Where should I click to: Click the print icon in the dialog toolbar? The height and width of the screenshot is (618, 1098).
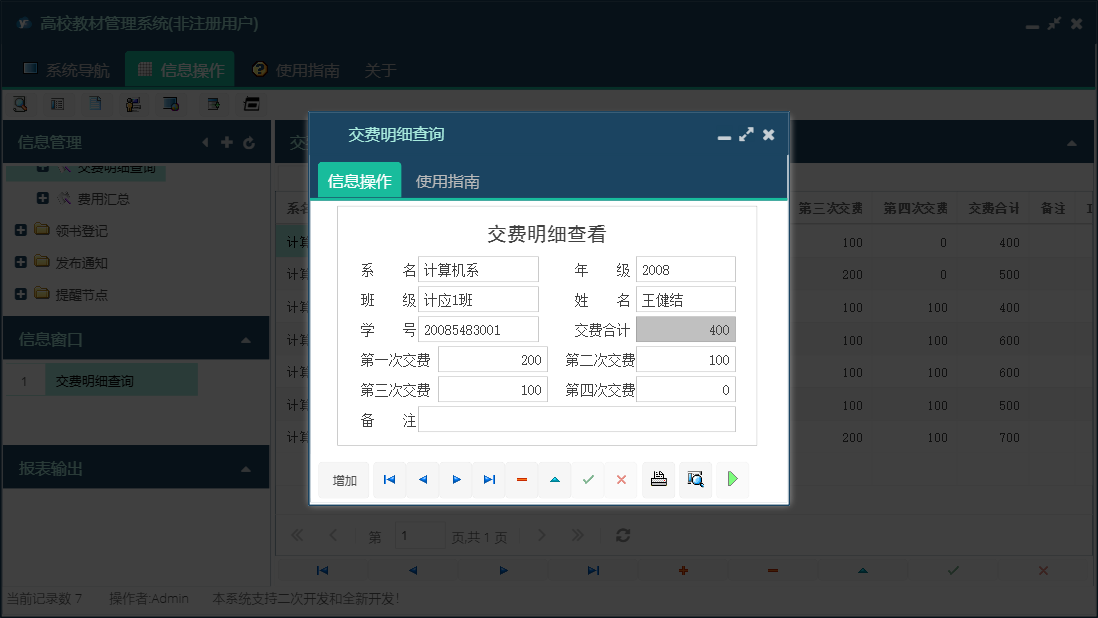pyautogui.click(x=658, y=480)
